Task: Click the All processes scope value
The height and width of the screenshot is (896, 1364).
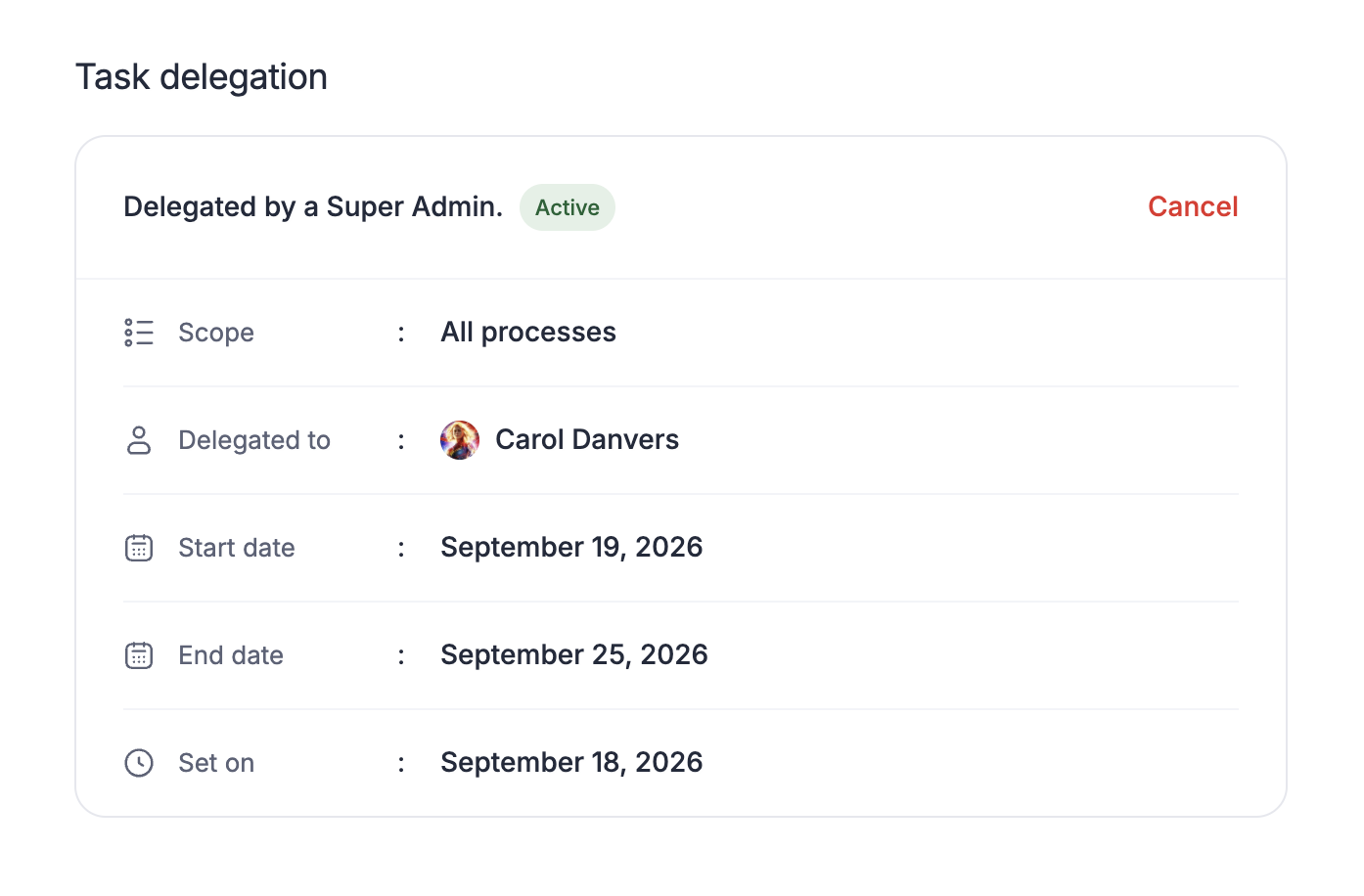Action: (528, 333)
